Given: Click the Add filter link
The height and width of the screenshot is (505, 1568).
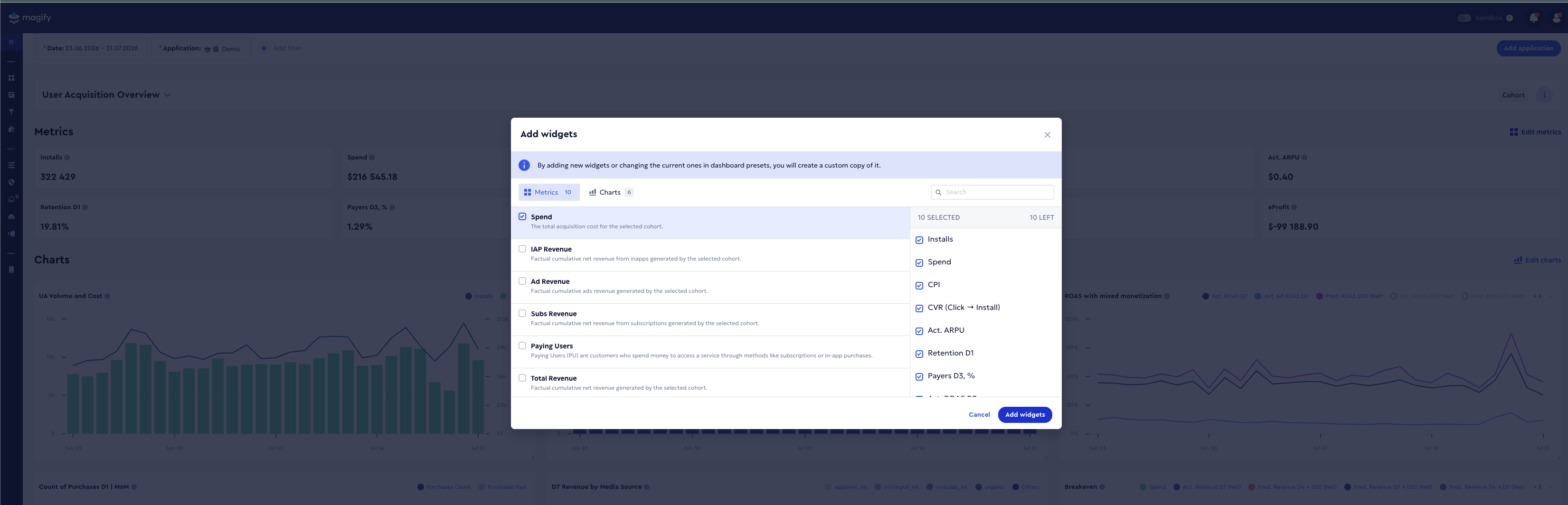Looking at the screenshot, I should pos(287,48).
